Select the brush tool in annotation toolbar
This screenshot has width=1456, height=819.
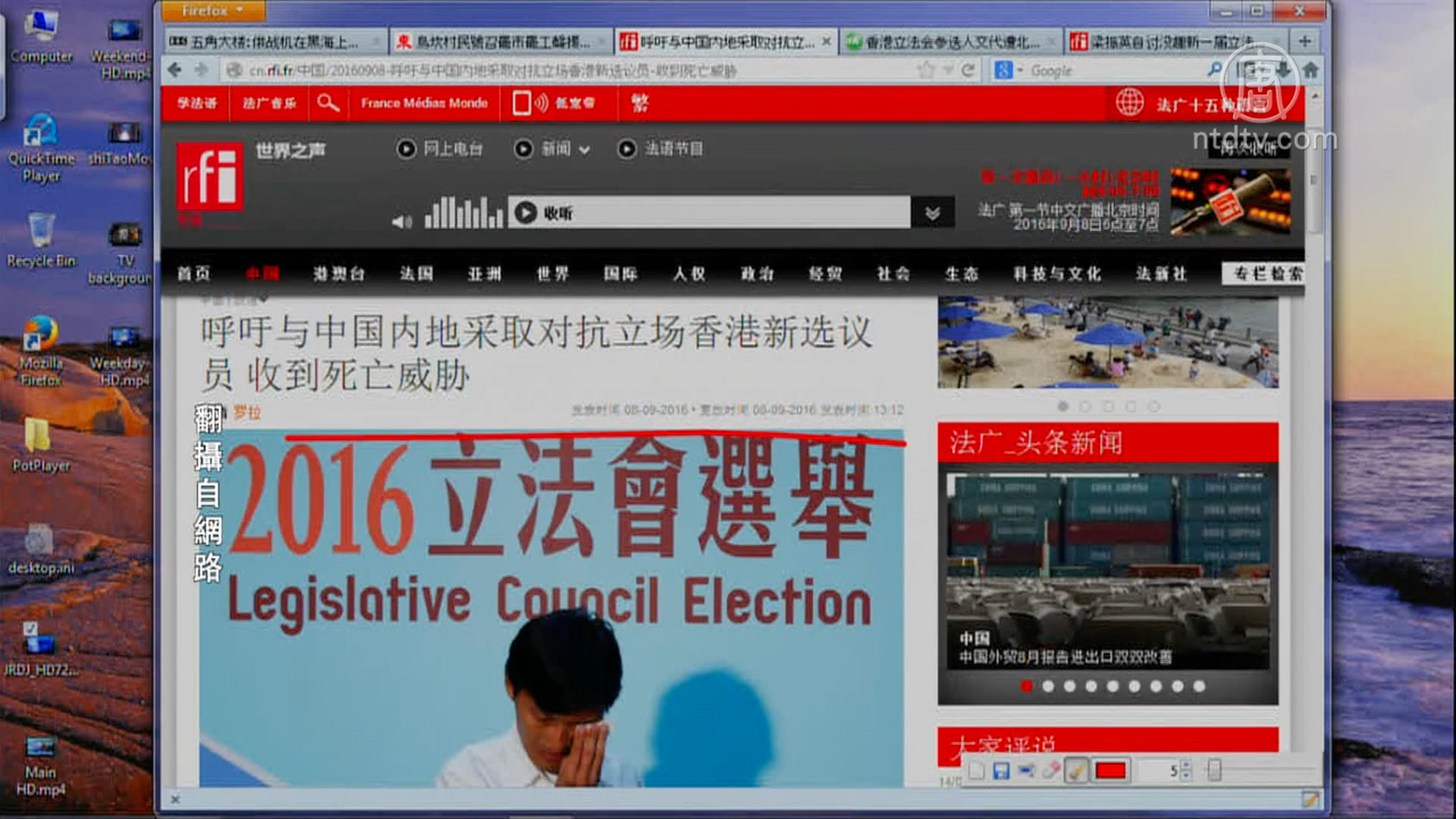[x=1076, y=771]
